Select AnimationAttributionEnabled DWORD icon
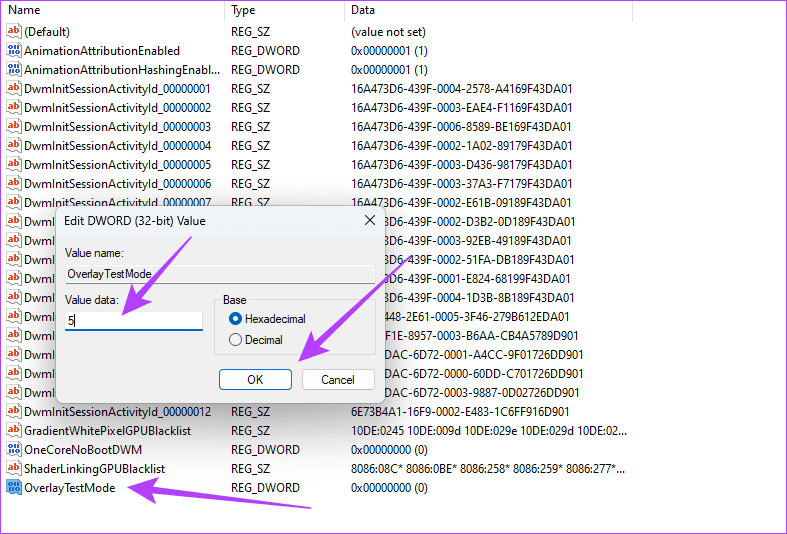The width and height of the screenshot is (787, 534). click(14, 50)
